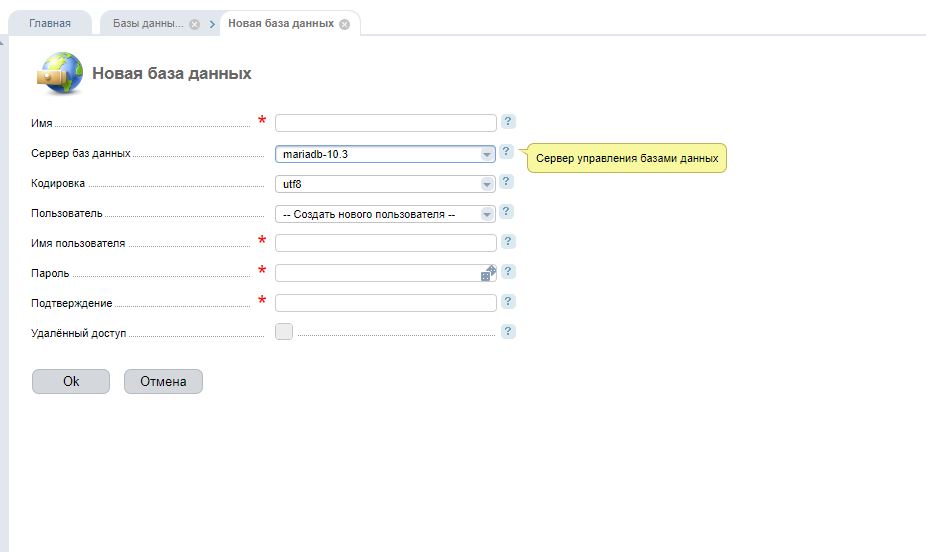Close the Новая база данных tab
The height and width of the screenshot is (552, 926).
click(345, 24)
